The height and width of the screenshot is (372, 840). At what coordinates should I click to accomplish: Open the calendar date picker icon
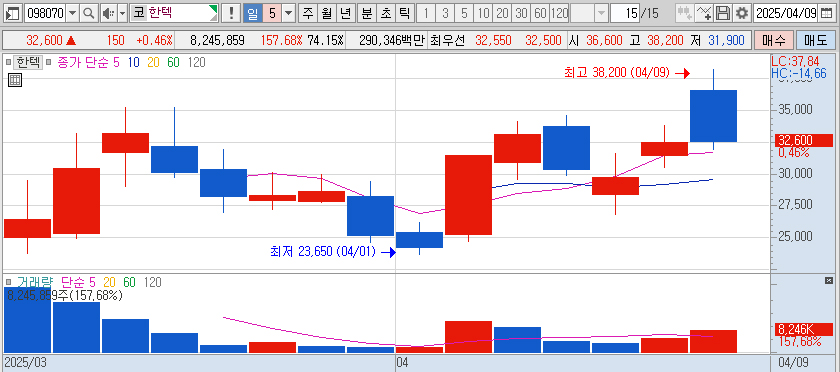pyautogui.click(x=826, y=13)
